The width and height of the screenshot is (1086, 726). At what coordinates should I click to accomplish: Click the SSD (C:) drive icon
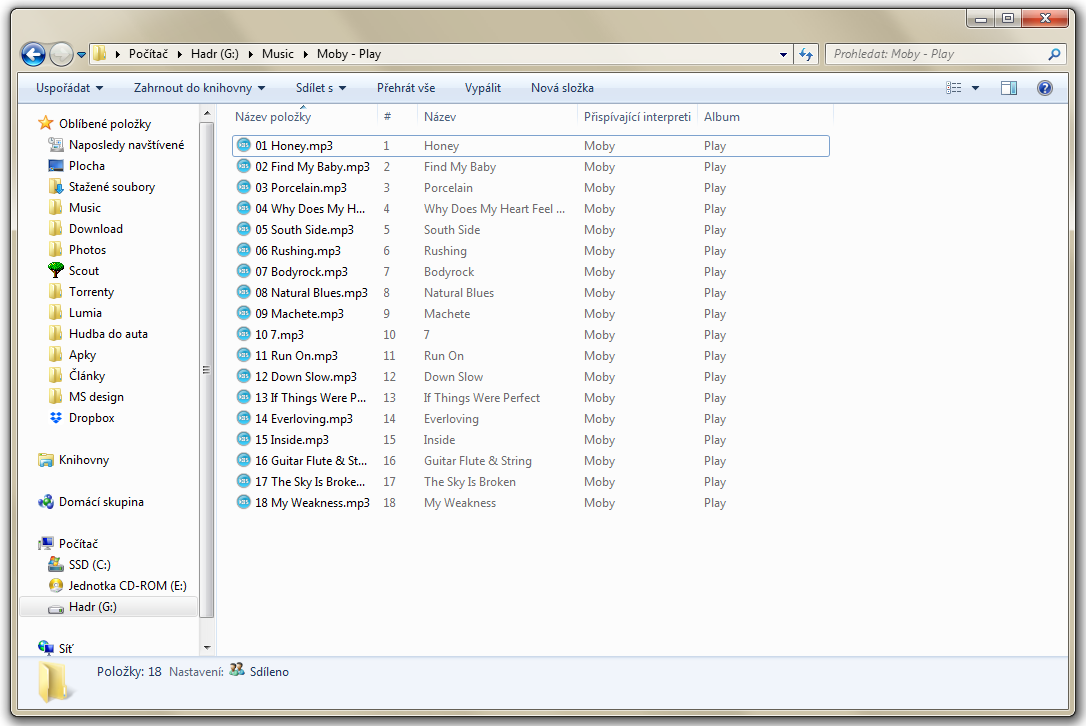pos(56,565)
